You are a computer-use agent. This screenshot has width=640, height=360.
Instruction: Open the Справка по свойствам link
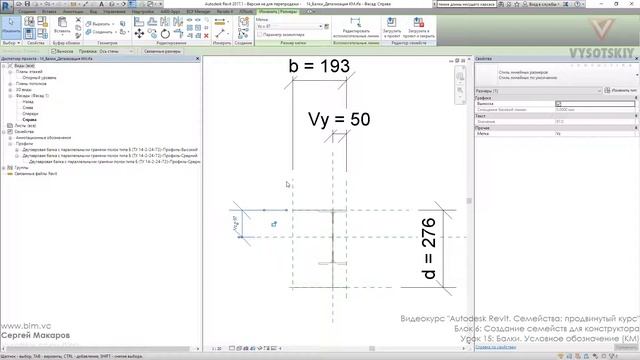click(496, 347)
